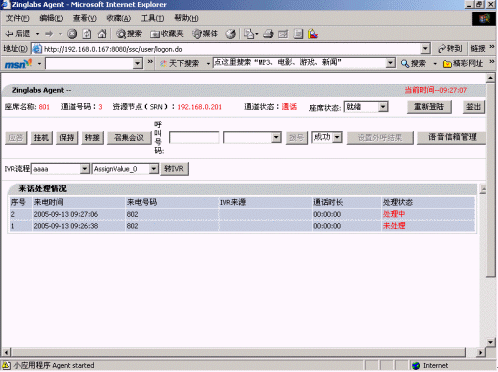Click the address bar URL text
The image size is (498, 372).
113,49
